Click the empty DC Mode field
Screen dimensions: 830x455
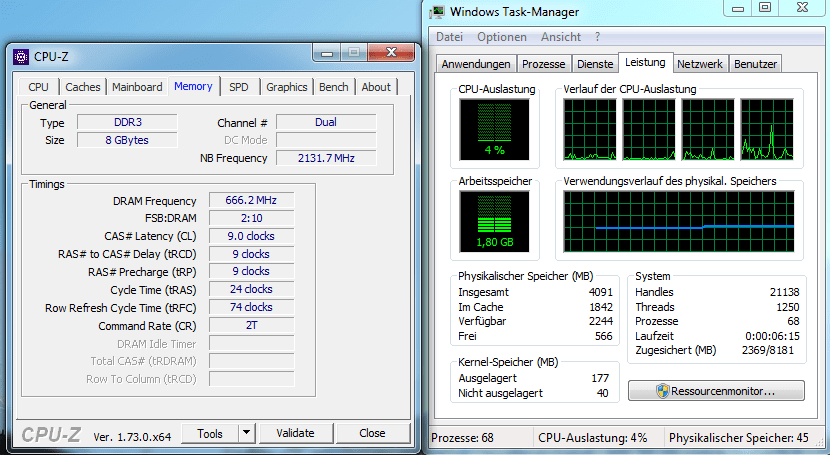(326, 140)
